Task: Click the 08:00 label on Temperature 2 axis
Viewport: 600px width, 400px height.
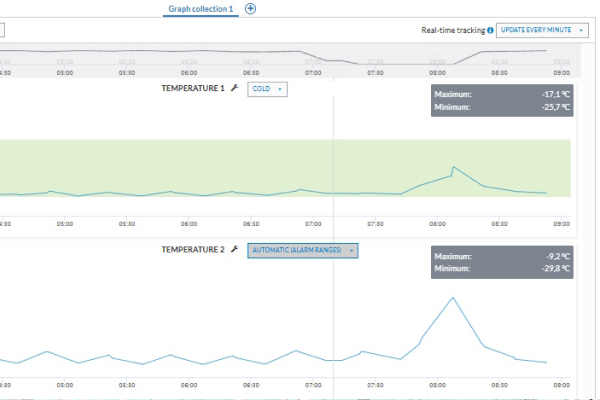Action: [x=437, y=384]
